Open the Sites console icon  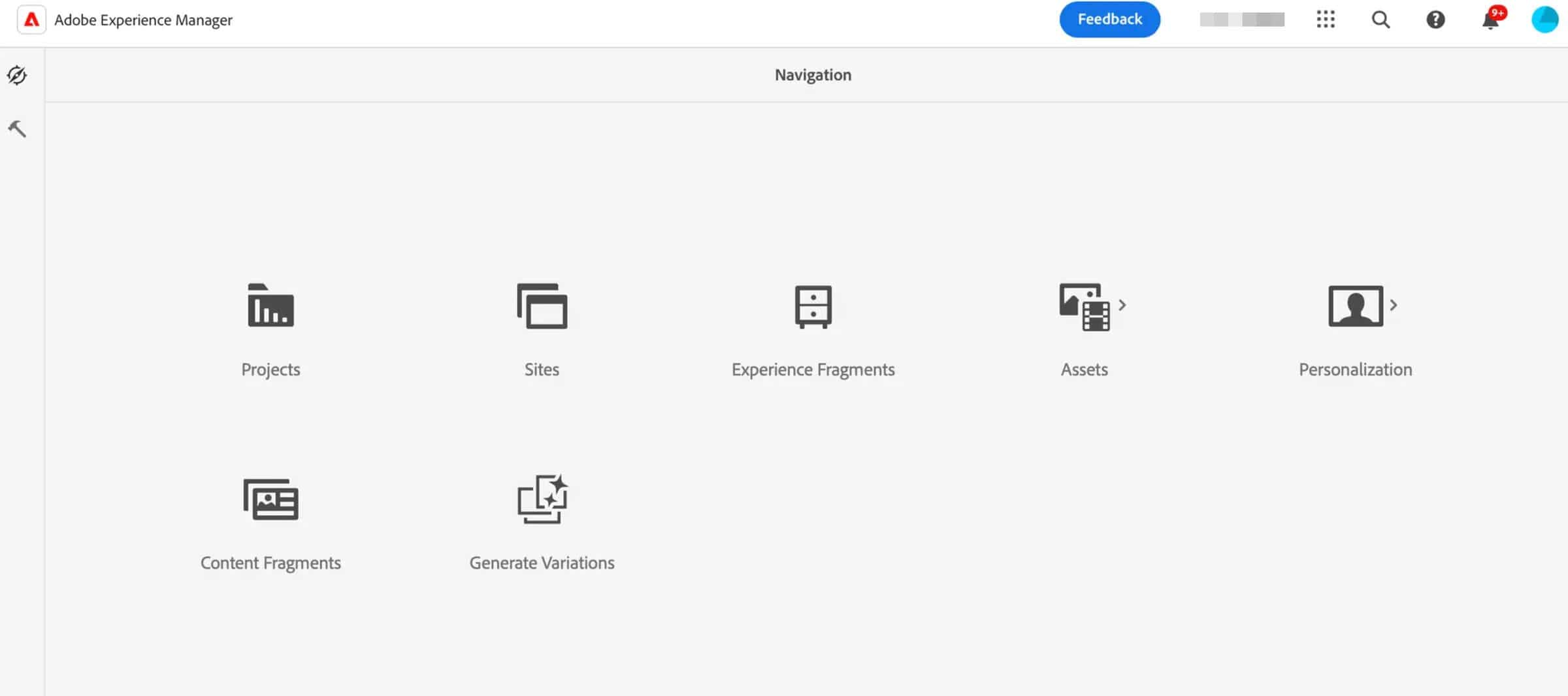542,306
